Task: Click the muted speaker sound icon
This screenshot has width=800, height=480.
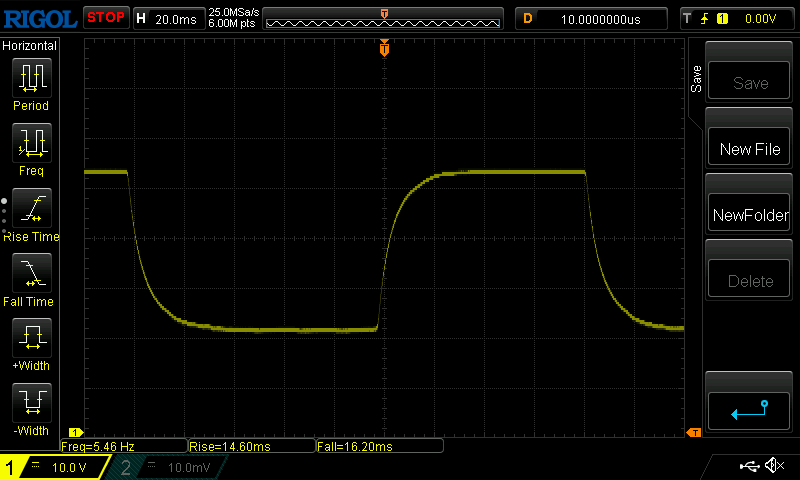Action: pyautogui.click(x=774, y=466)
